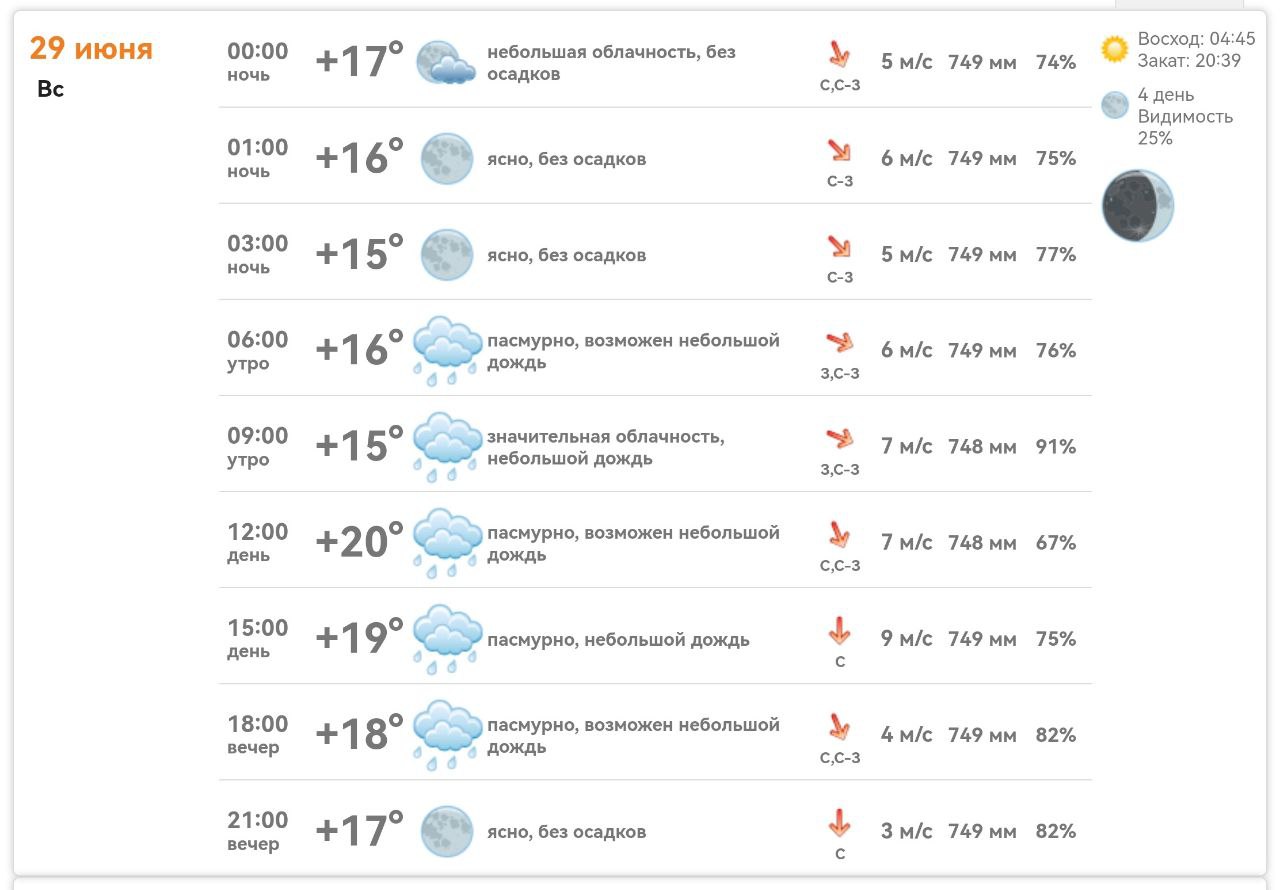1280x890 pixels.
Task: Click the 9 м/с wind speed value
Action: [906, 639]
